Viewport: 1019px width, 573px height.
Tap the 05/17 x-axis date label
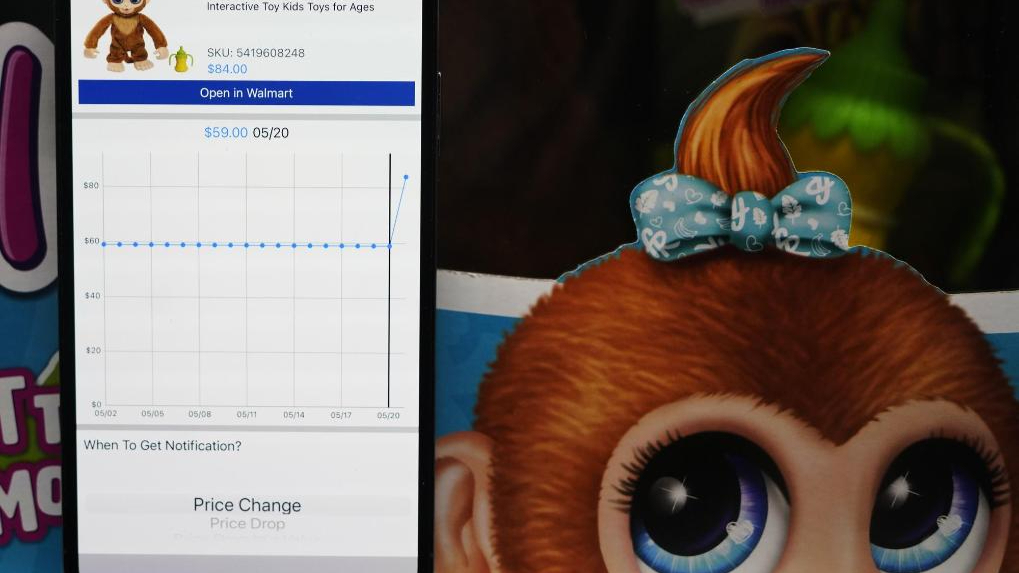[x=341, y=415]
